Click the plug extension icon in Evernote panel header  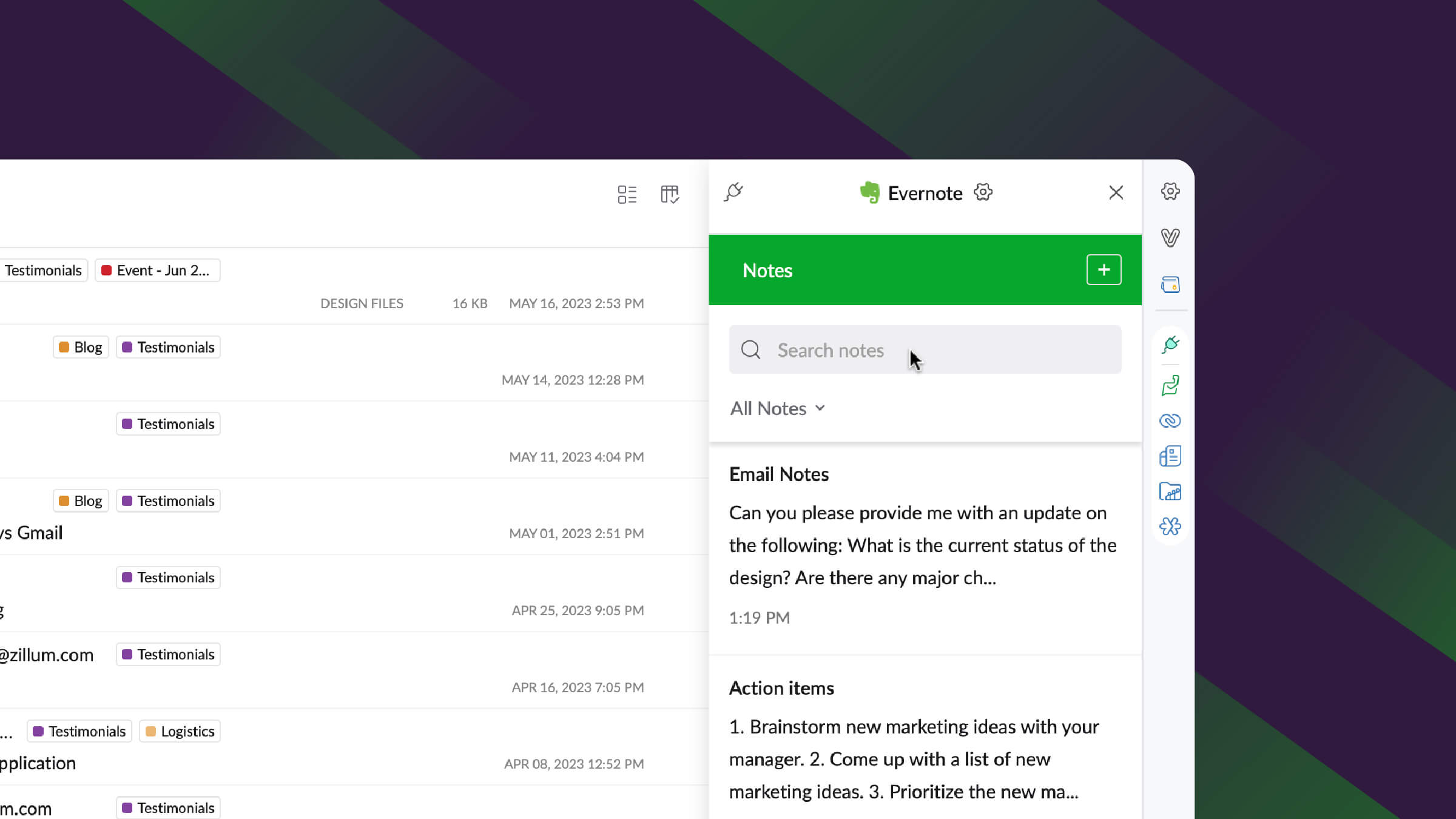[x=733, y=192]
